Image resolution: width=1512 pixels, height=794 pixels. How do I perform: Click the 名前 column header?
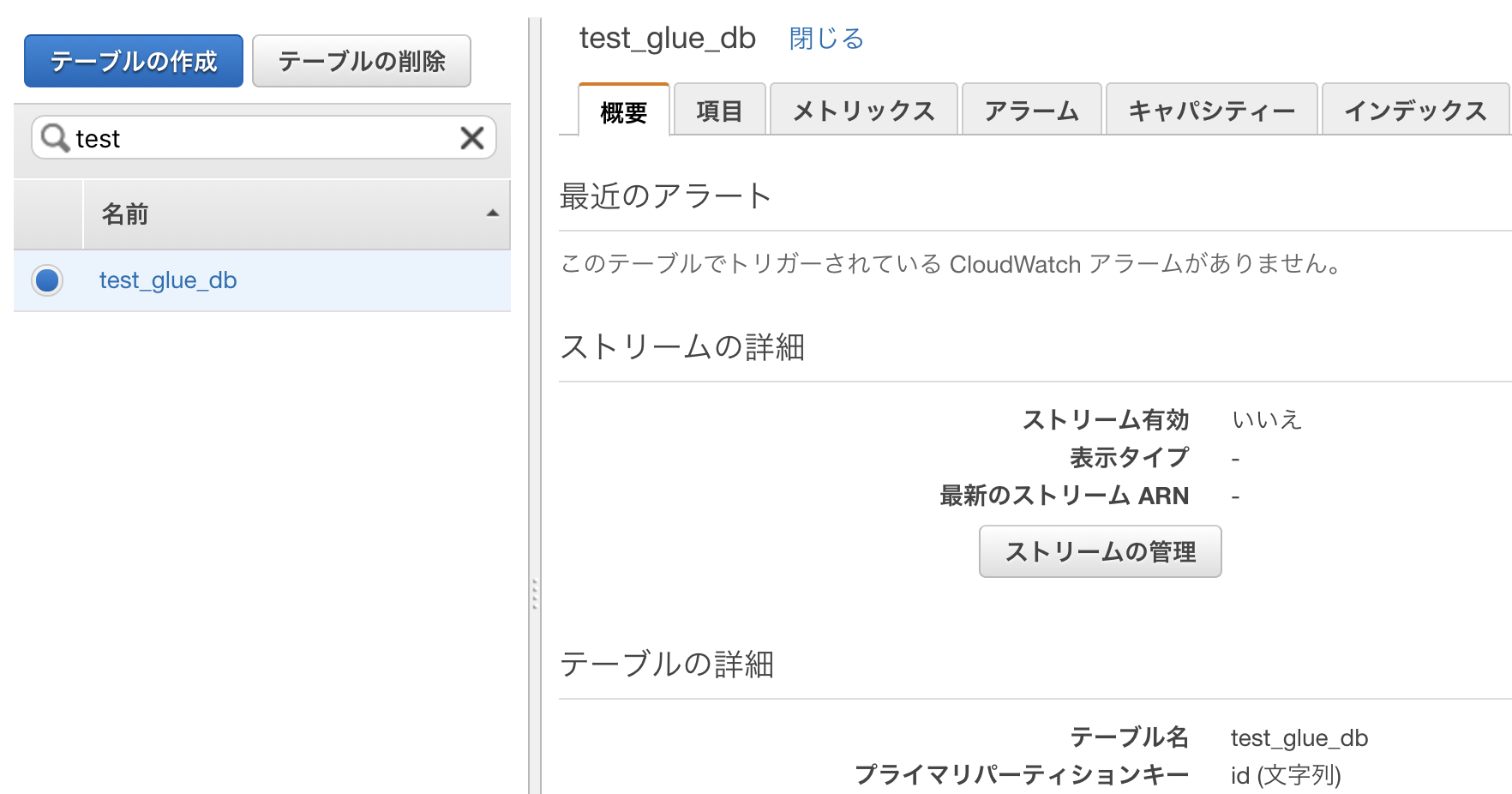tap(127, 214)
